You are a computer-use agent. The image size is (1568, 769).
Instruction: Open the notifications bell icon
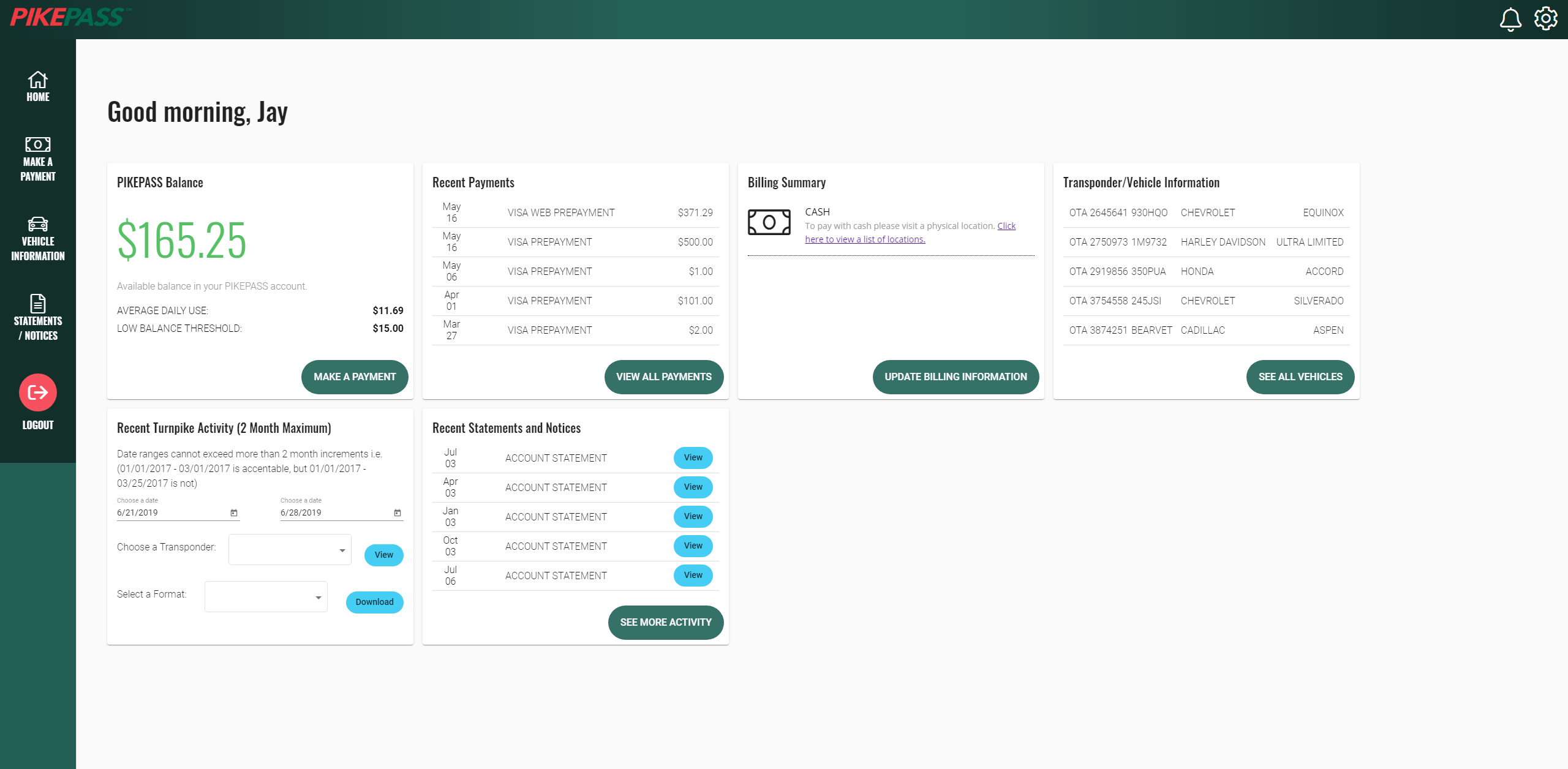[x=1510, y=19]
